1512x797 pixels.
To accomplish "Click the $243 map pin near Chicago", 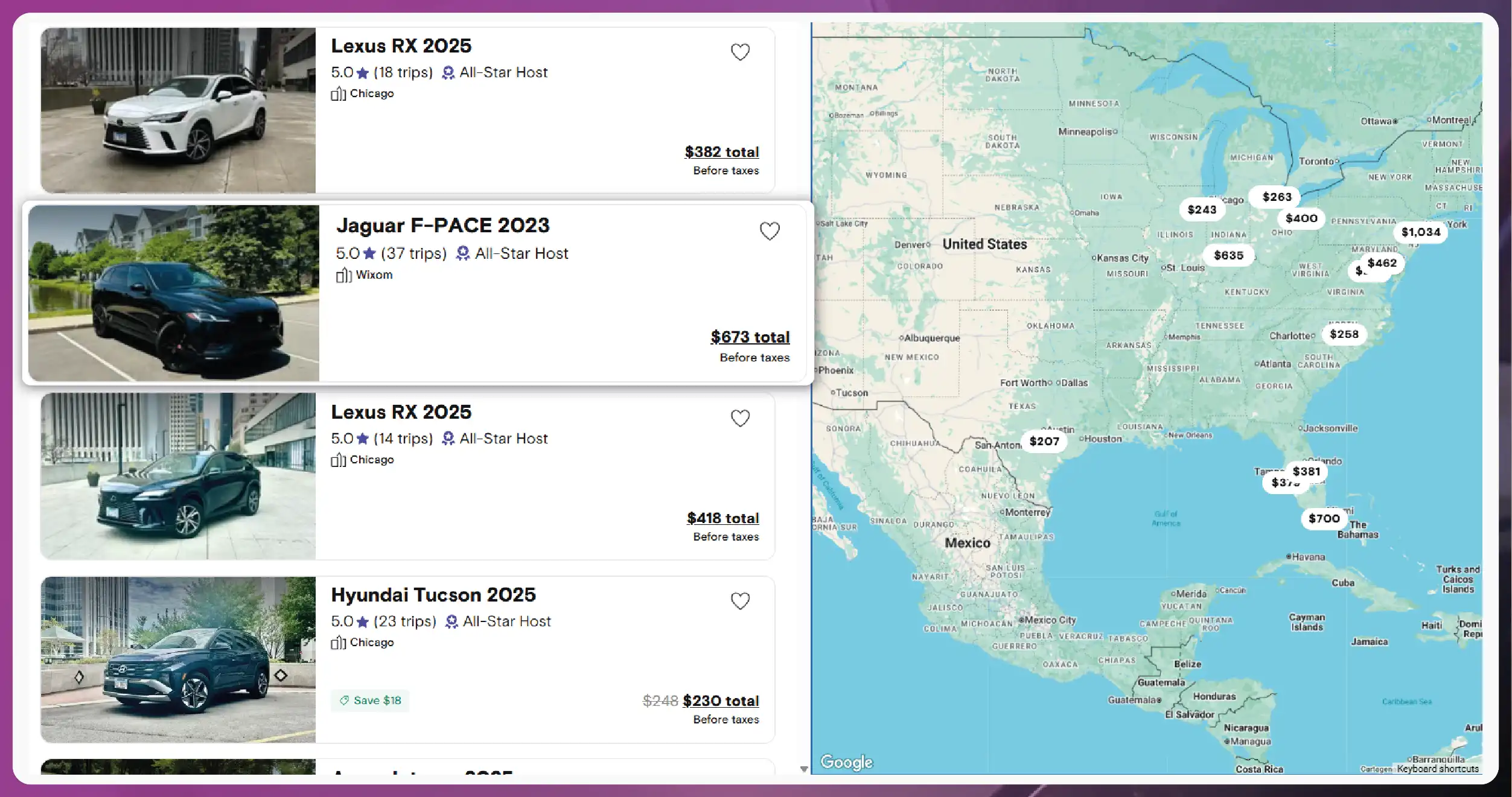I will pos(1201,209).
